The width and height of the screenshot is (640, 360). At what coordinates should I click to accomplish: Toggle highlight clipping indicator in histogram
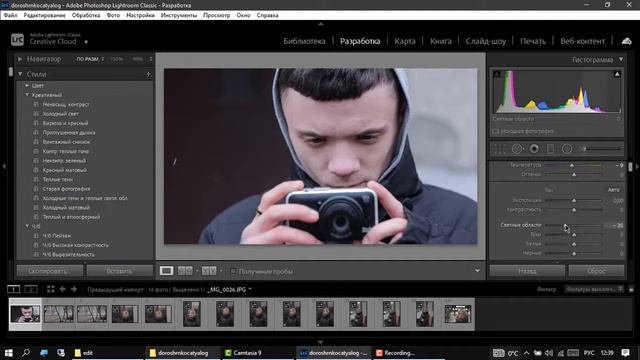(617, 74)
